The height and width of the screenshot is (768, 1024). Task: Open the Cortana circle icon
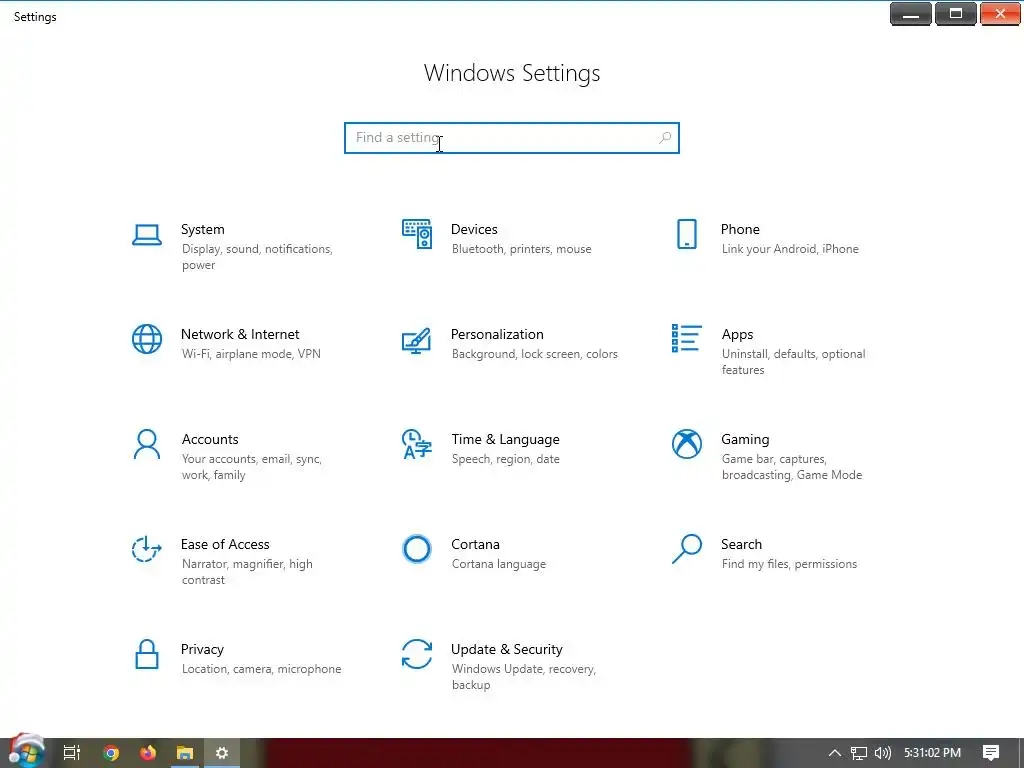(417, 549)
